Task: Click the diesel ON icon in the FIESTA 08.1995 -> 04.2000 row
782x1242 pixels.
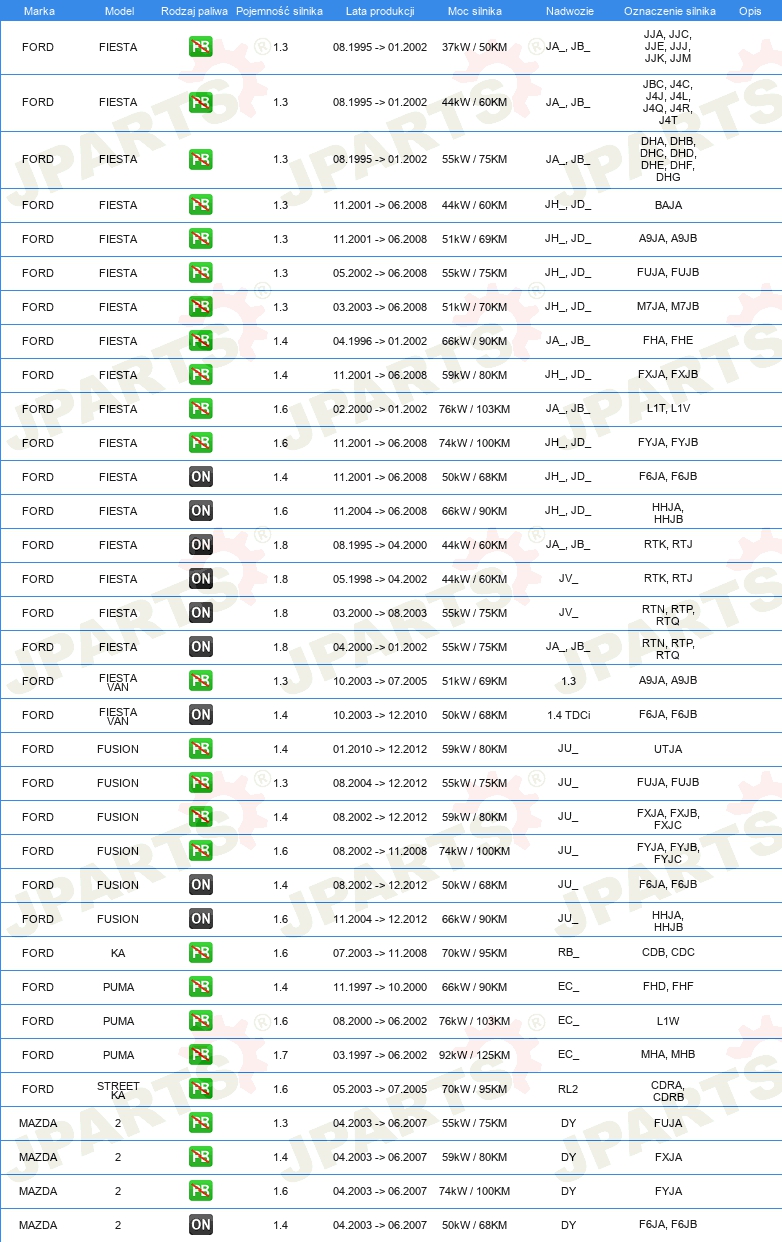Action: [201, 545]
